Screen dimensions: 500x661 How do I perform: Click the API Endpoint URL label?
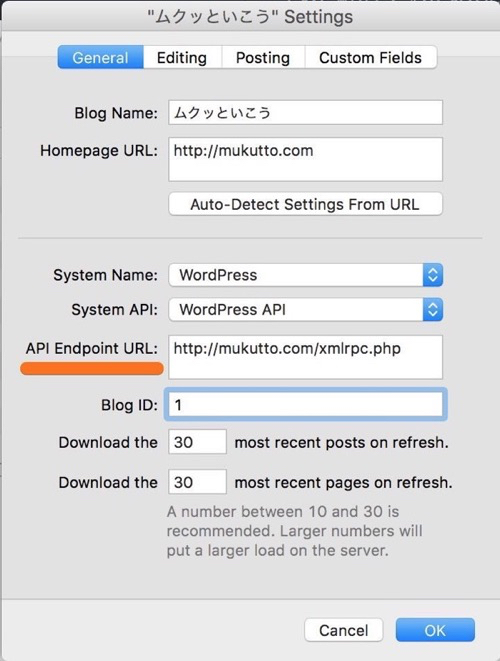[91, 349]
